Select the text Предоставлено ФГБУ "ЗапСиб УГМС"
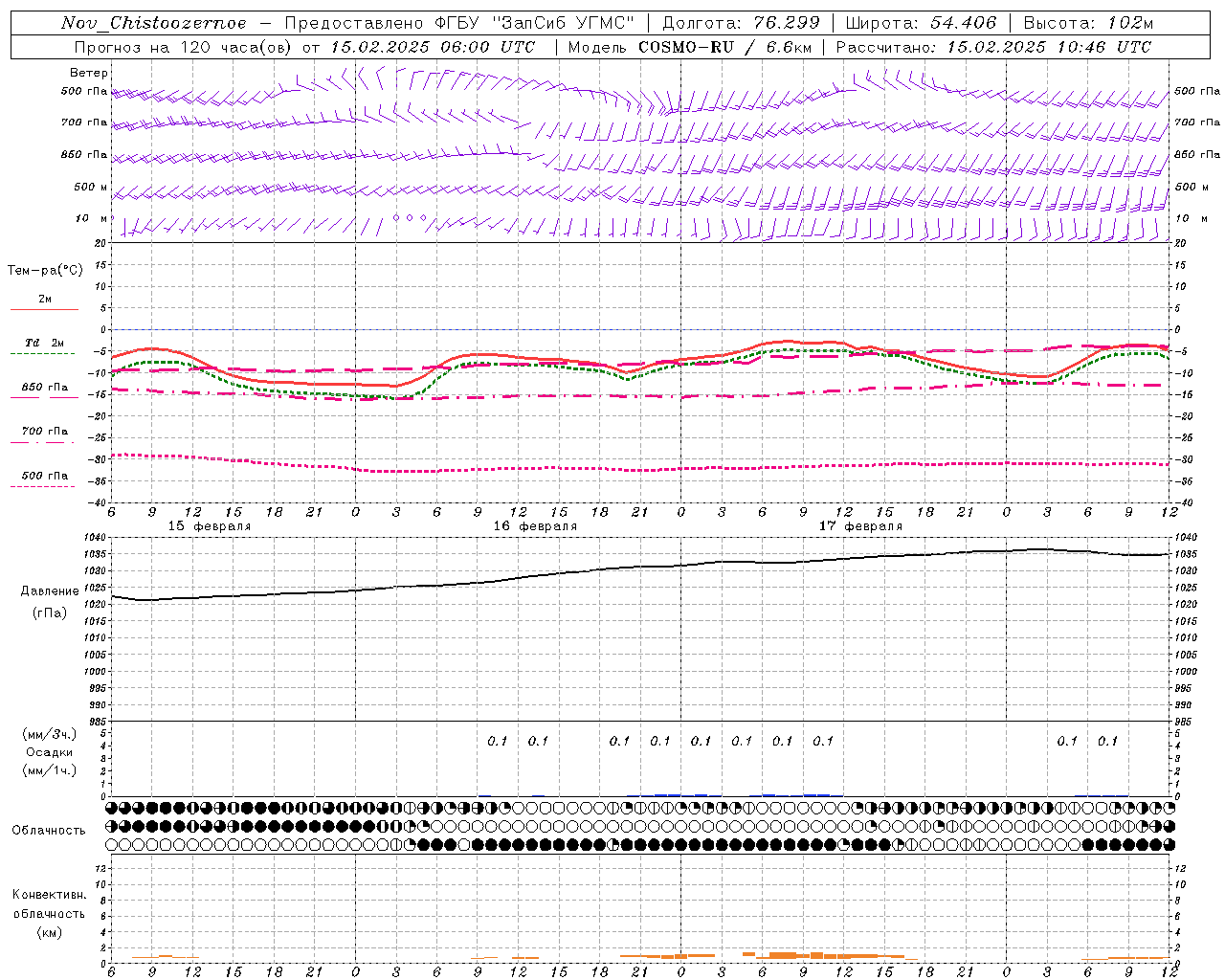Viewport: 1225px width, 980px height. 460,23
